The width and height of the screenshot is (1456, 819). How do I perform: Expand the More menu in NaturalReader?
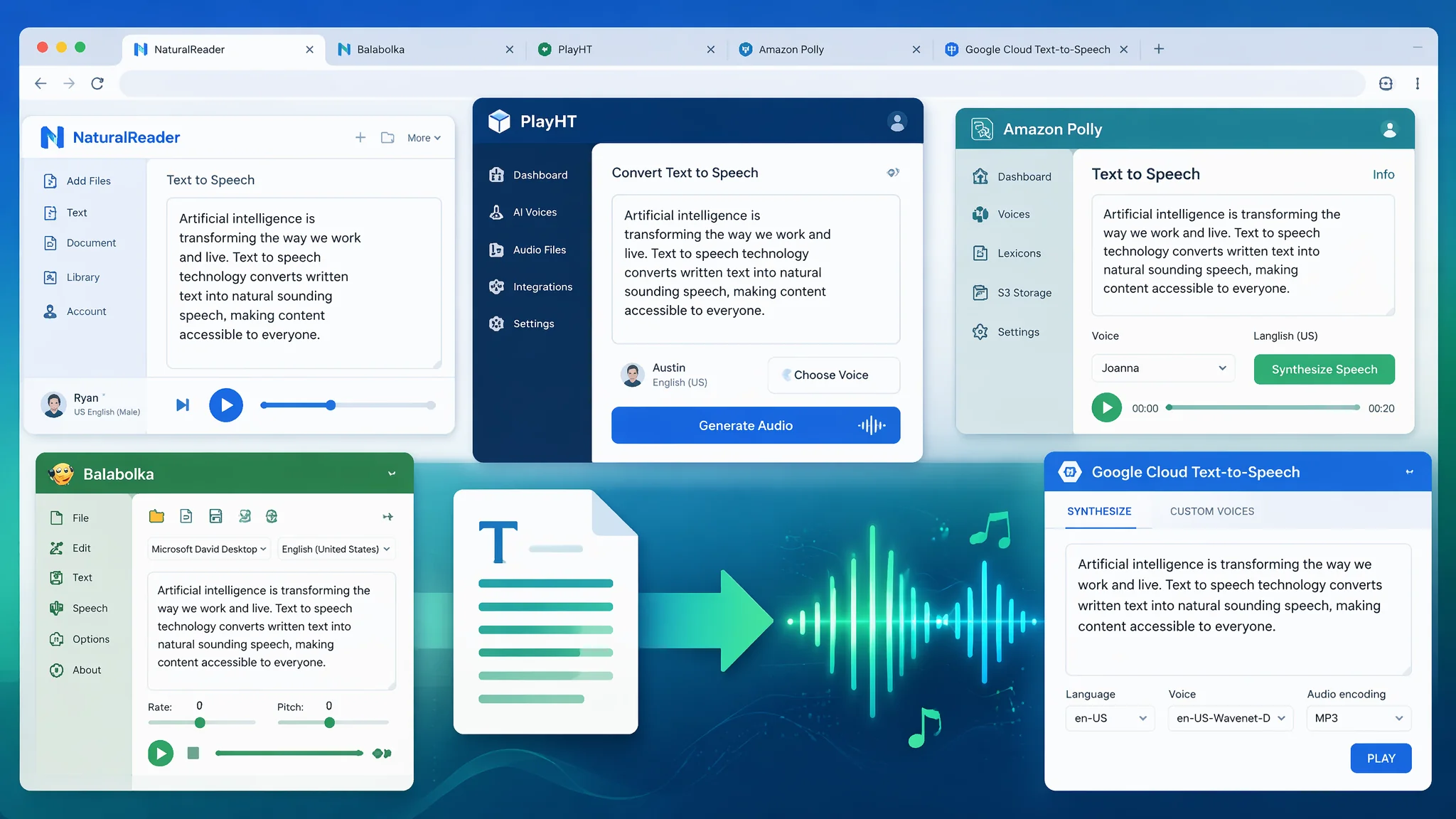coord(424,138)
